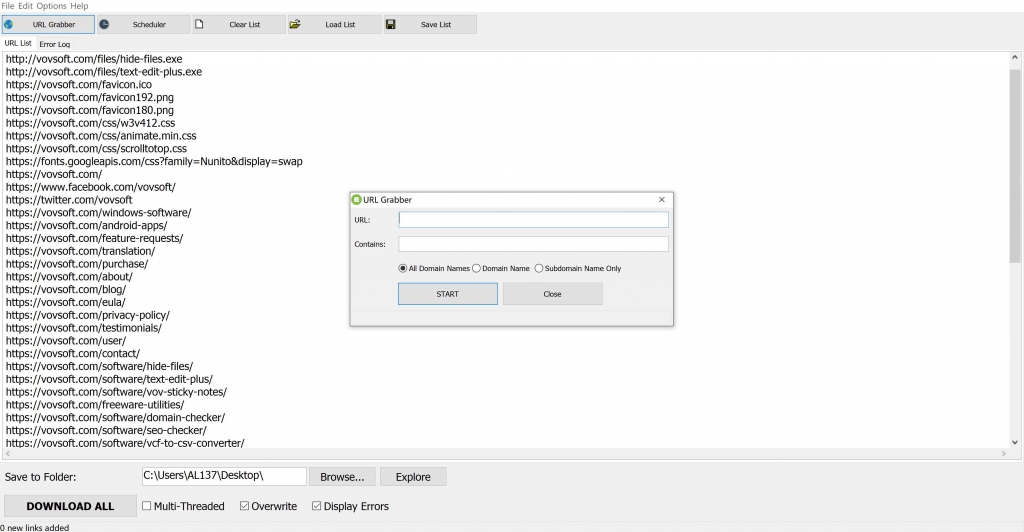The height and width of the screenshot is (532, 1024).
Task: Select the text-edit-plus.exe URL line
Action: pyautogui.click(x=104, y=72)
